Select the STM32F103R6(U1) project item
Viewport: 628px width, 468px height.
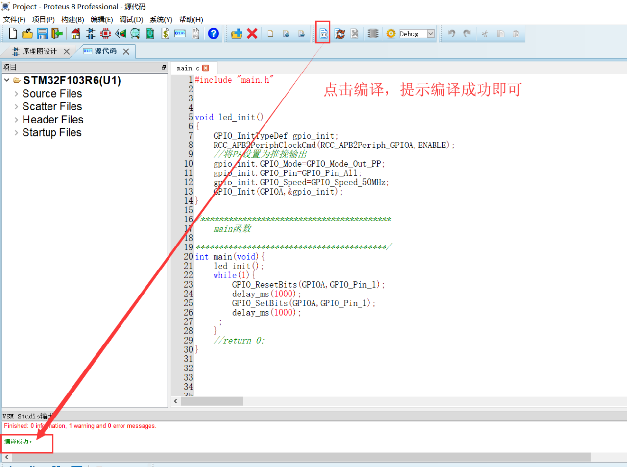coord(72,80)
